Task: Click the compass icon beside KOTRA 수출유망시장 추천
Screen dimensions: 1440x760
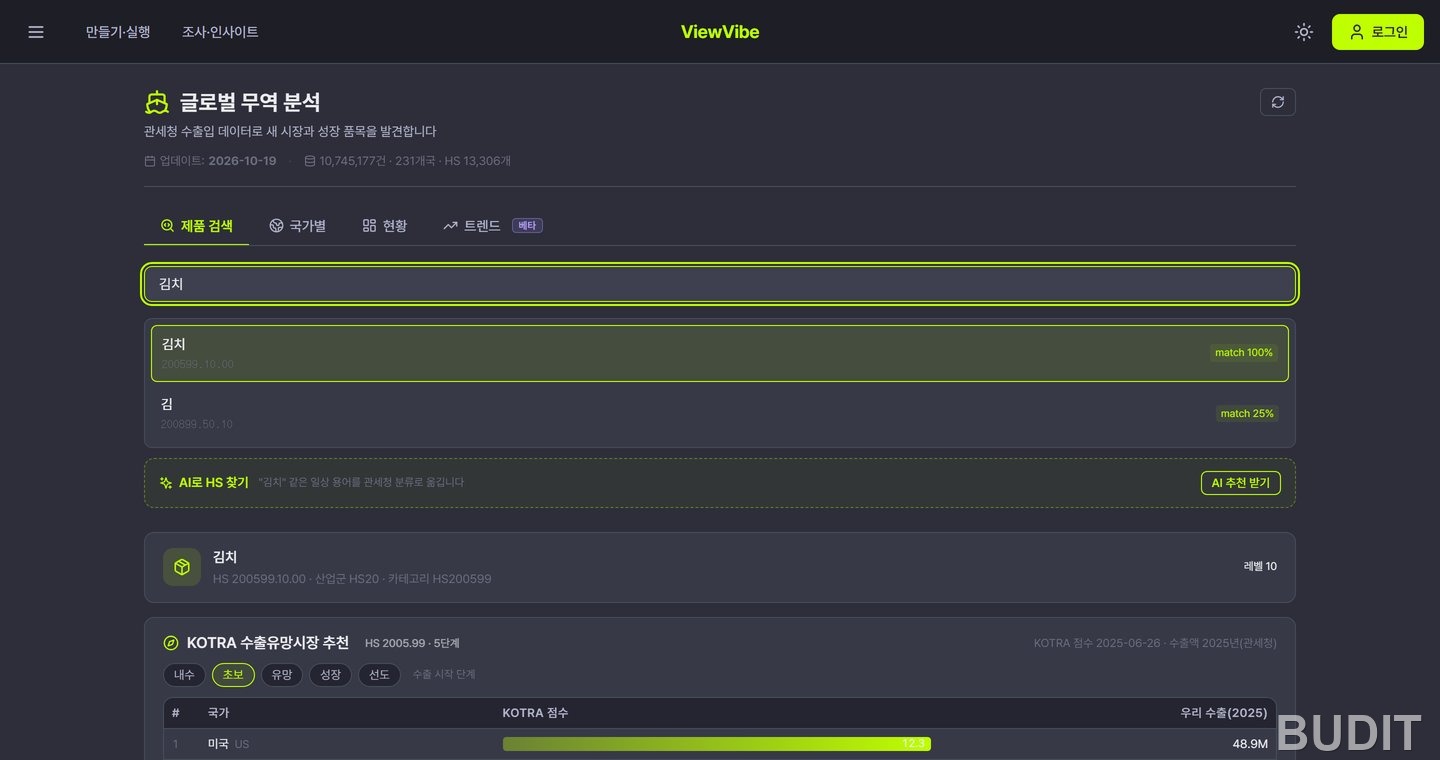Action: (x=171, y=643)
